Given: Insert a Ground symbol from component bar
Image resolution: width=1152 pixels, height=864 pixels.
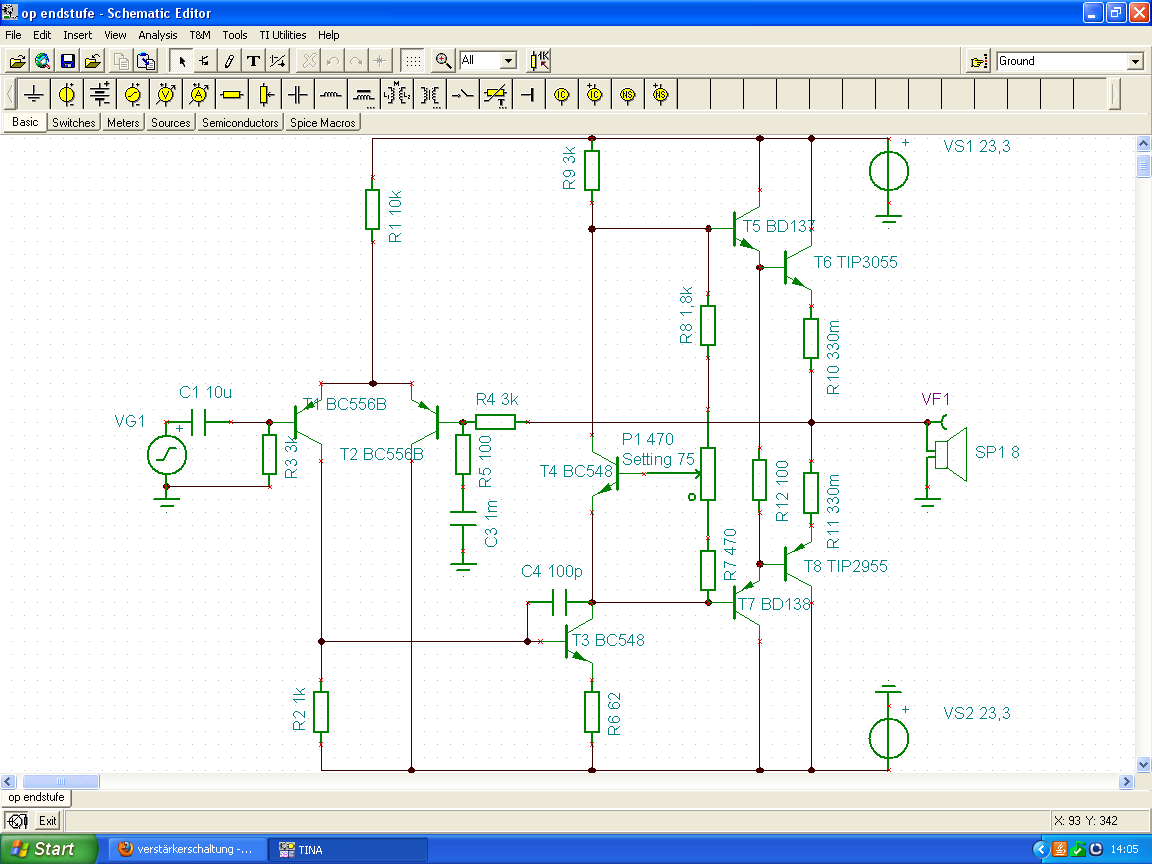Looking at the screenshot, I should 34,95.
